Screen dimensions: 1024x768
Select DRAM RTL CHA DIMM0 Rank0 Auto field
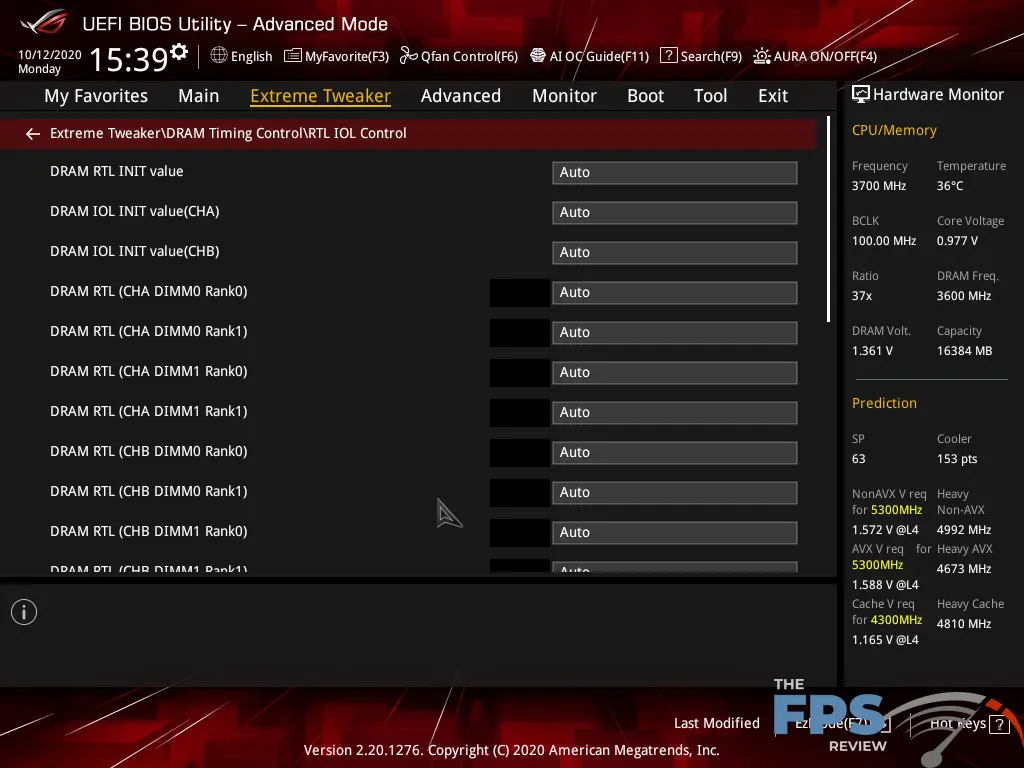coord(675,293)
